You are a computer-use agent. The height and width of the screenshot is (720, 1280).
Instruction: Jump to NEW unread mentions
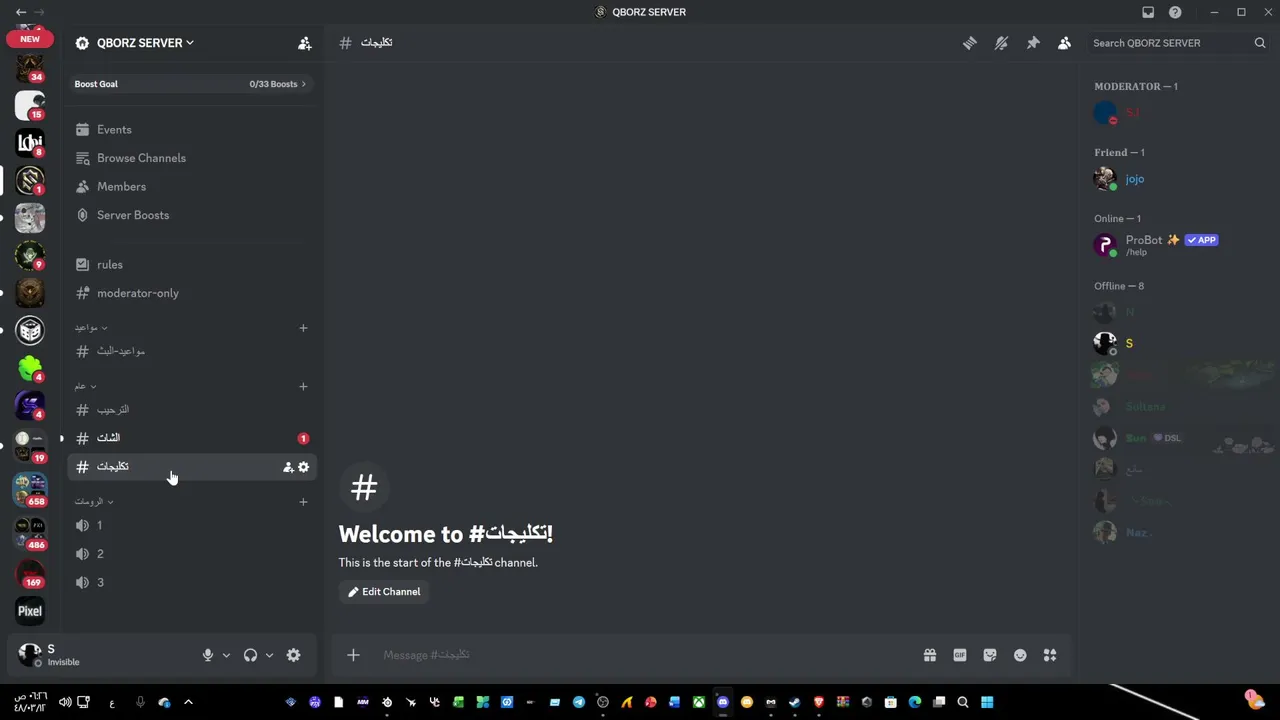click(x=30, y=39)
